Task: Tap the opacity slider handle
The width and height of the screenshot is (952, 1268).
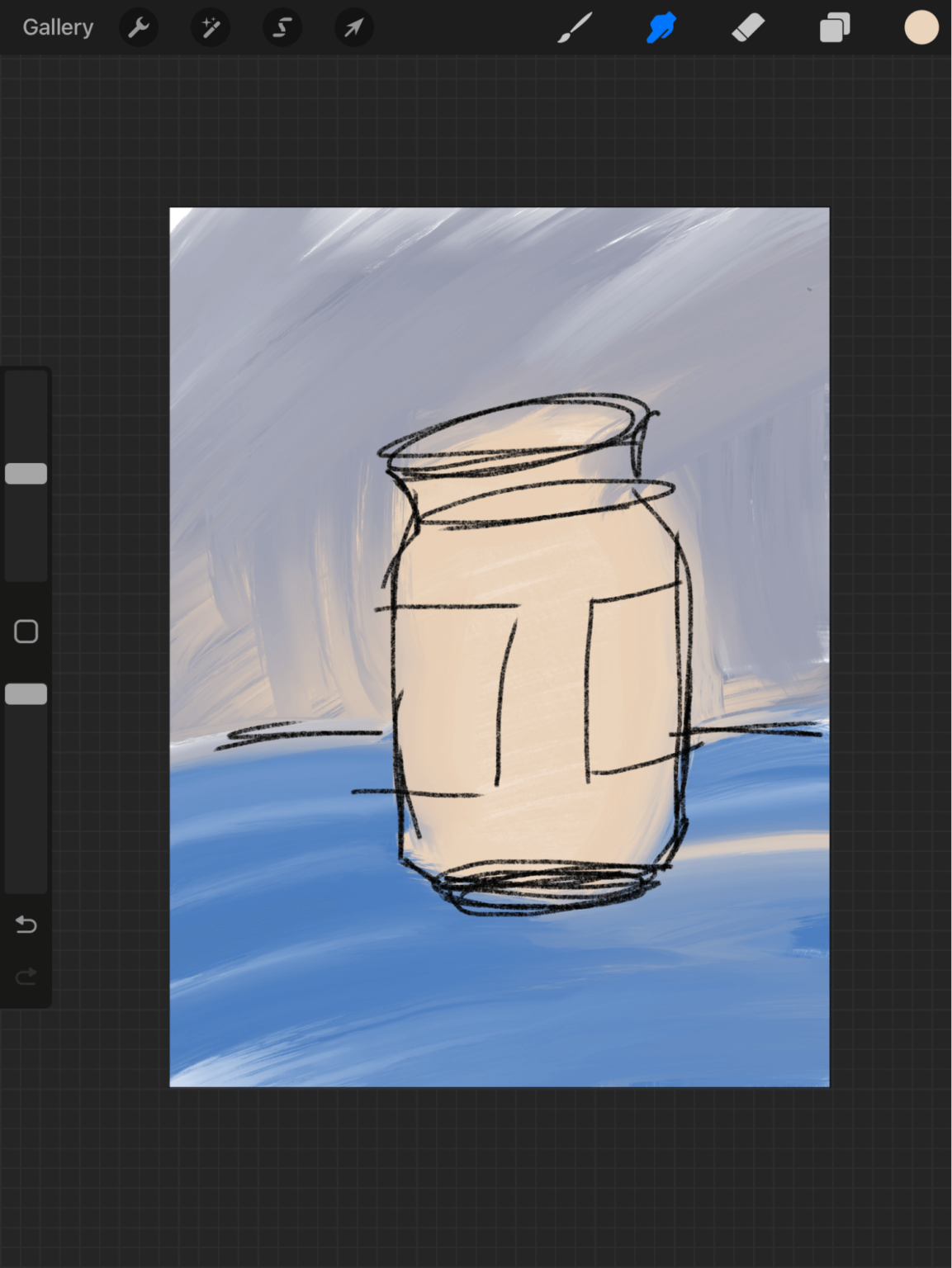Action: click(26, 694)
